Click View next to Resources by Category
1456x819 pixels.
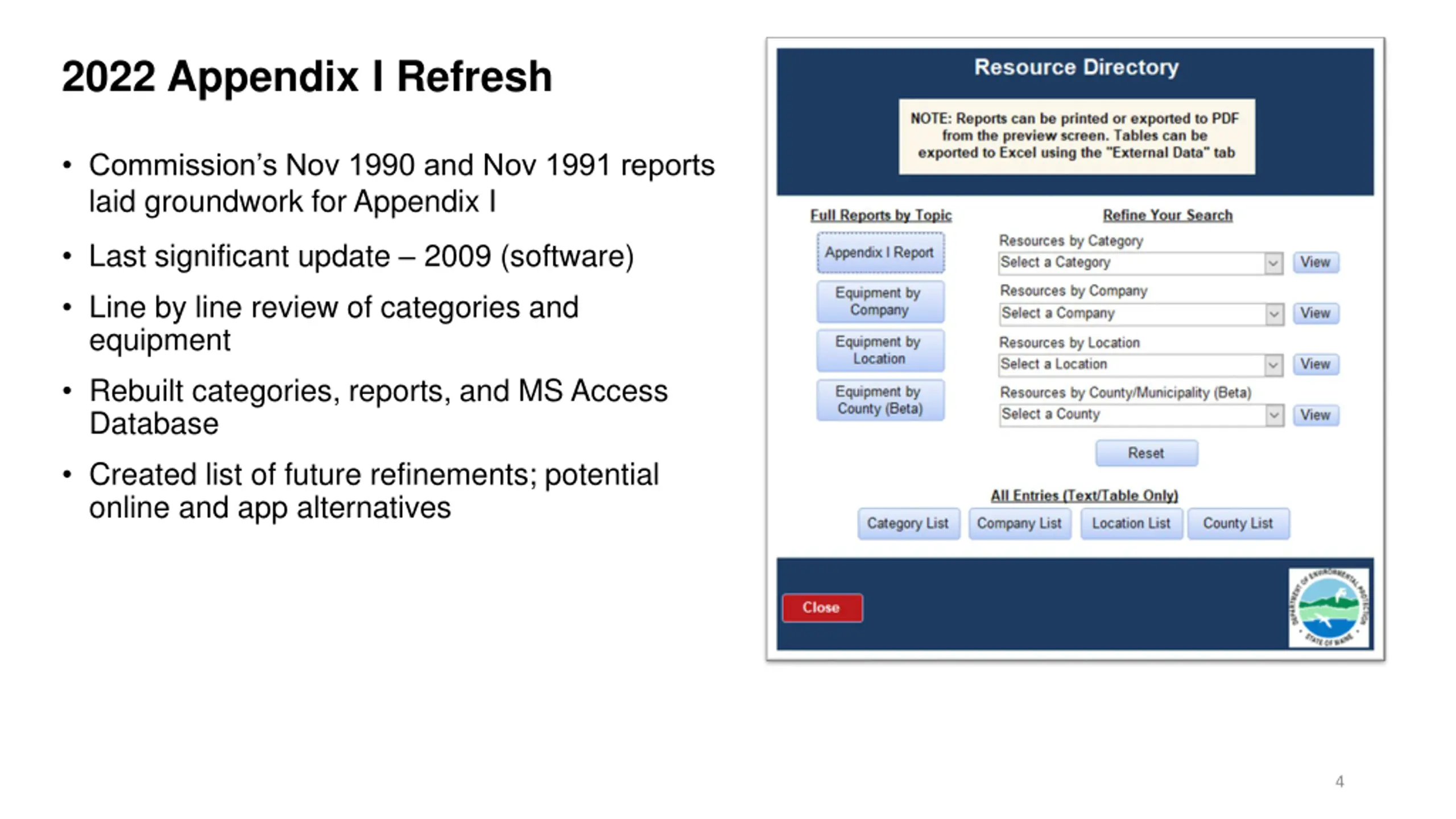tap(1316, 262)
